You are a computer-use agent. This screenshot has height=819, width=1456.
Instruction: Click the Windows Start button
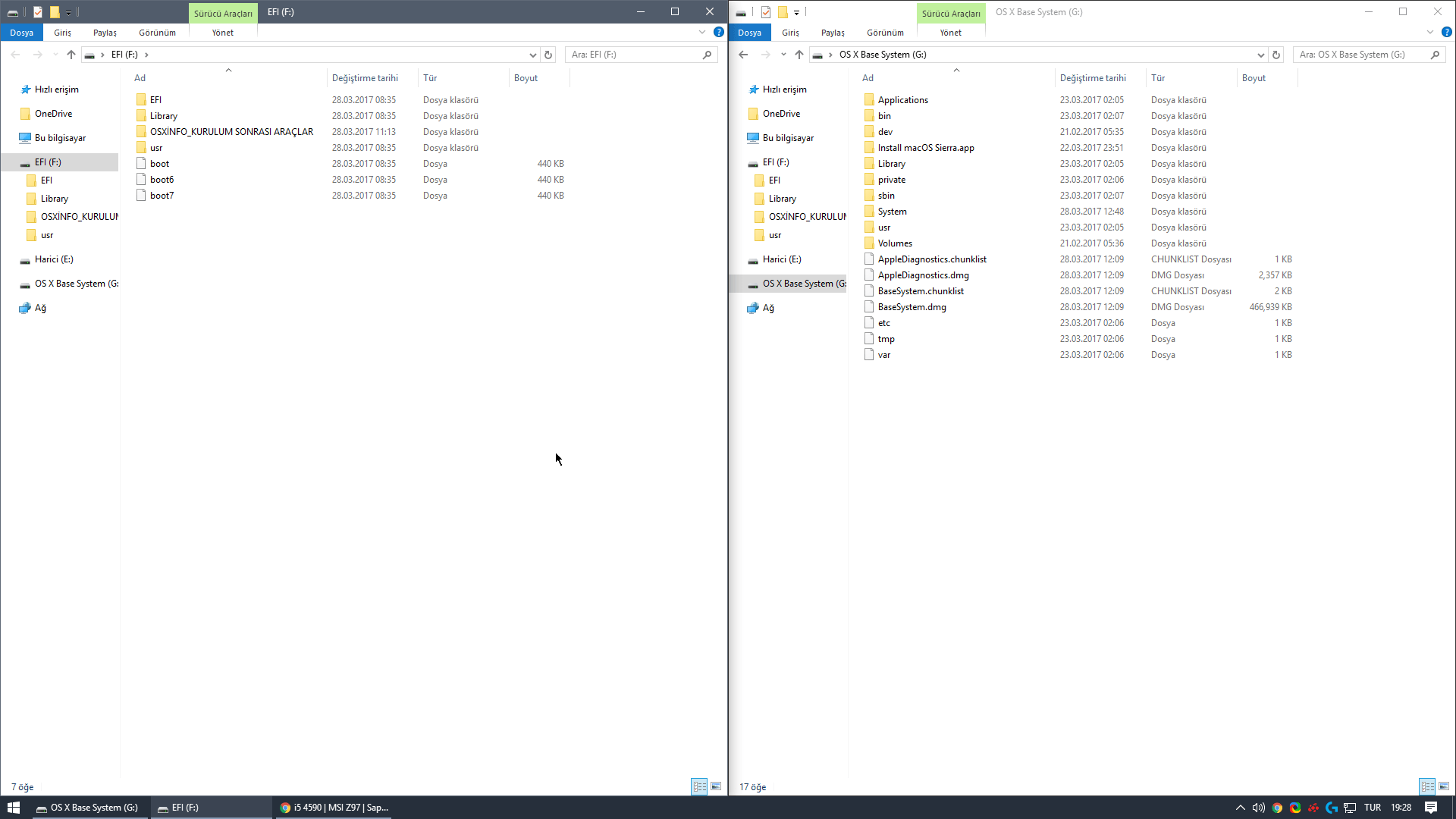[x=14, y=808]
